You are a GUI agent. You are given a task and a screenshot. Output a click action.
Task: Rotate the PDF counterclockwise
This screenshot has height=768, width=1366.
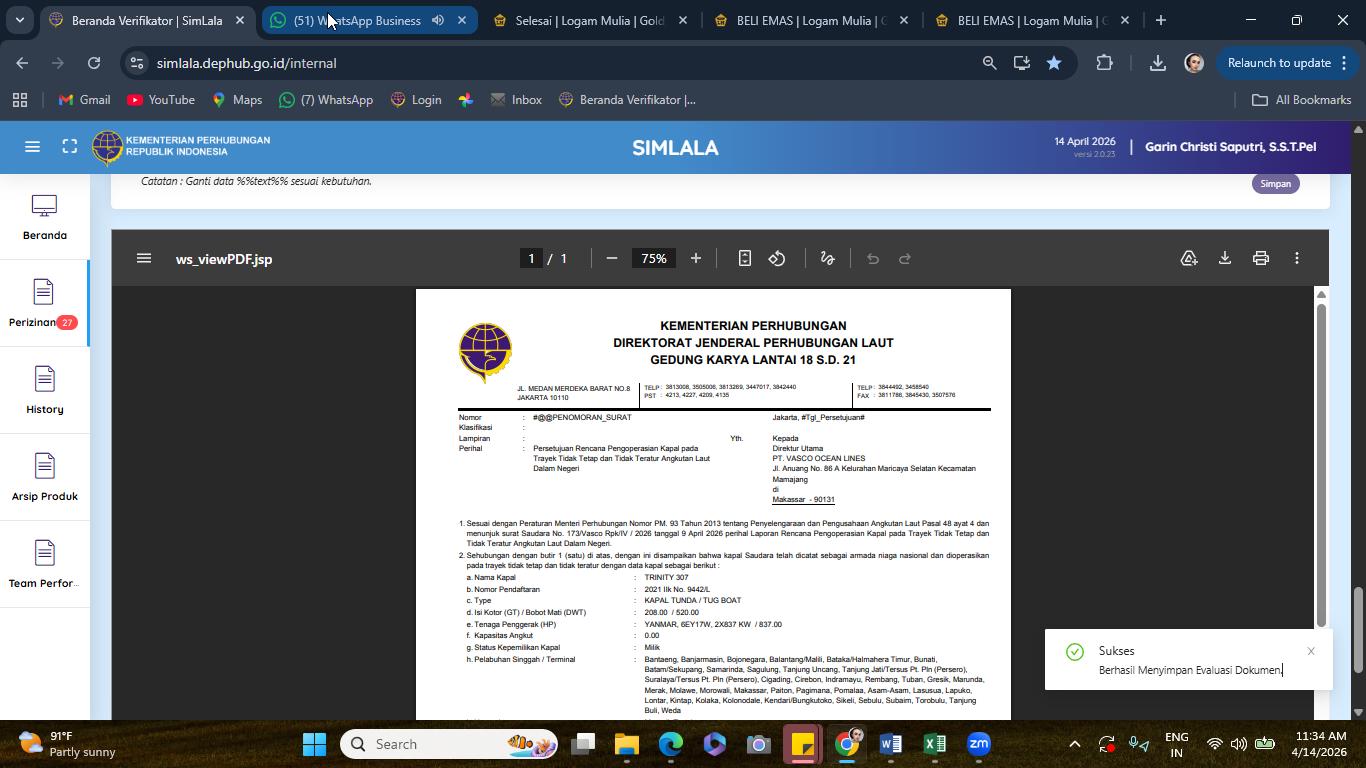tap(777, 258)
